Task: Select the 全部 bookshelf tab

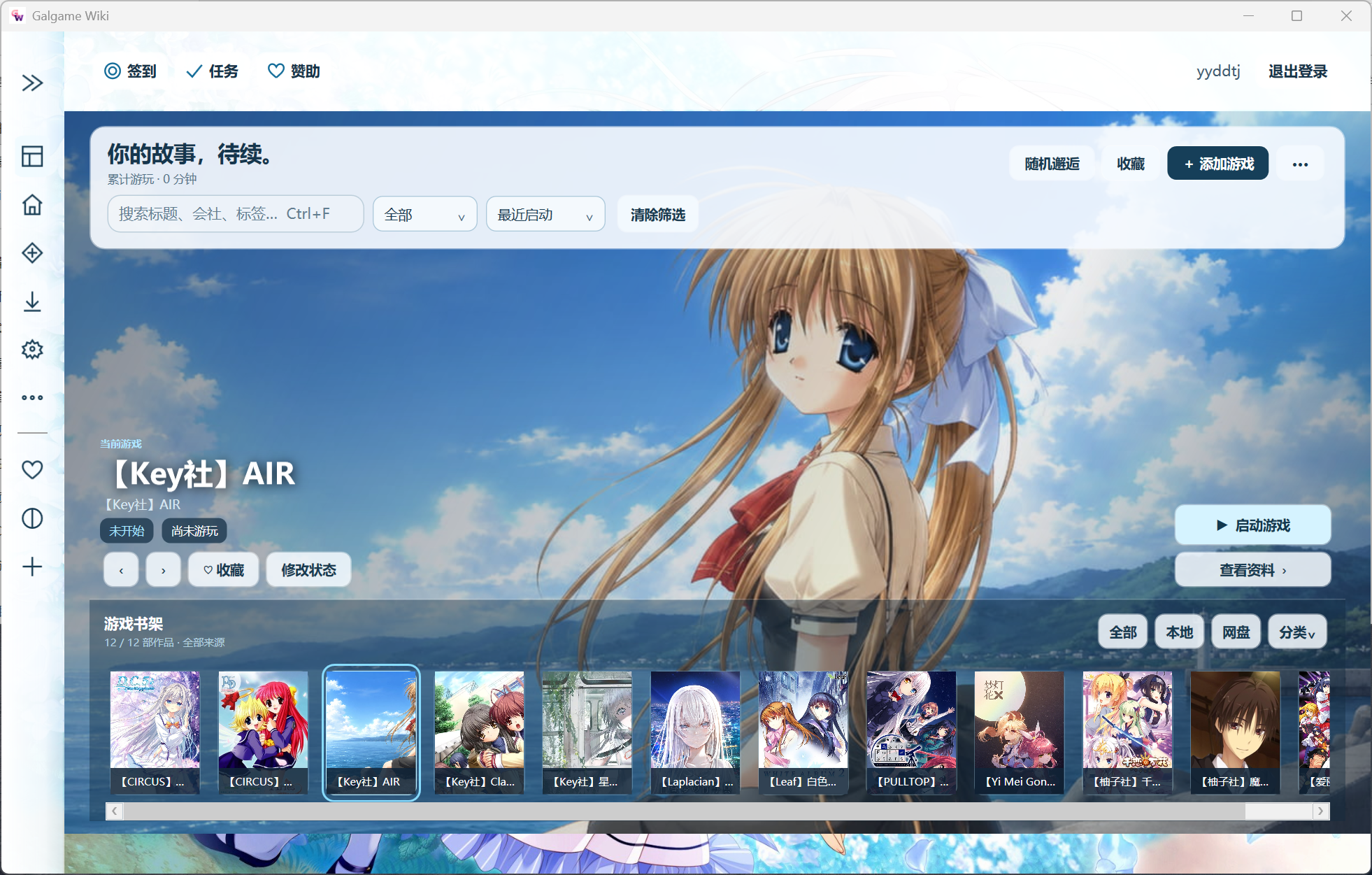Action: (1123, 632)
